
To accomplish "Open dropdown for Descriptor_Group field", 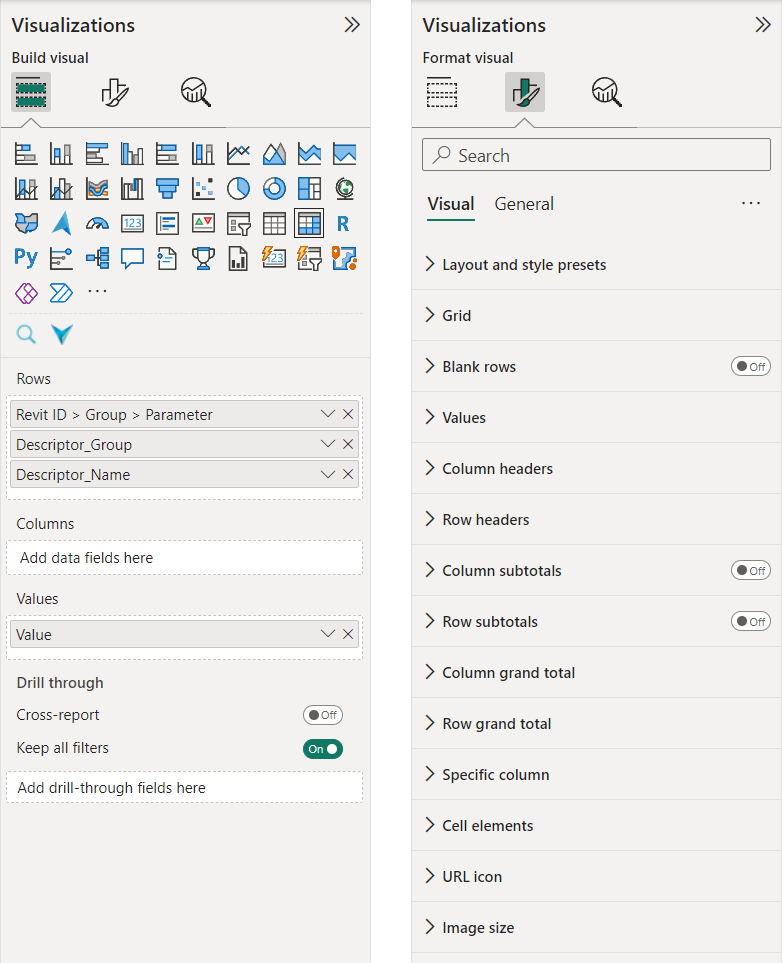I will click(x=327, y=444).
